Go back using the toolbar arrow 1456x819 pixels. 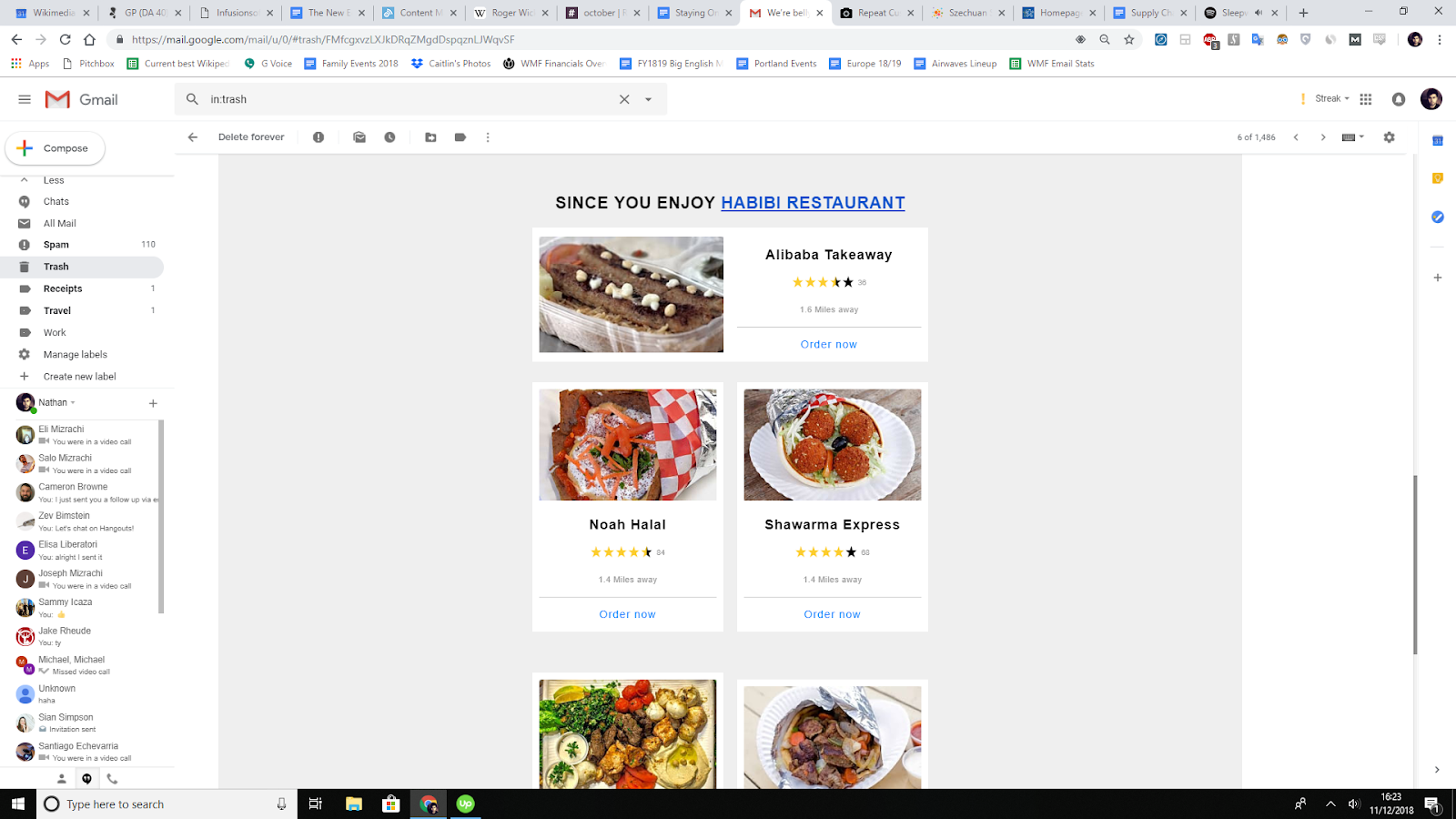click(x=193, y=137)
